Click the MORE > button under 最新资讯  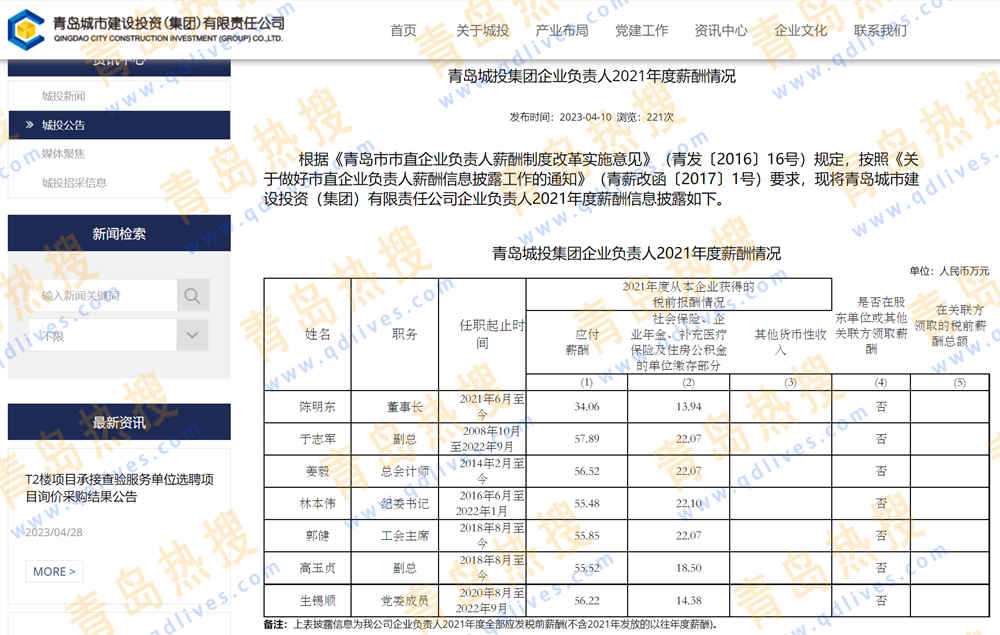point(54,571)
